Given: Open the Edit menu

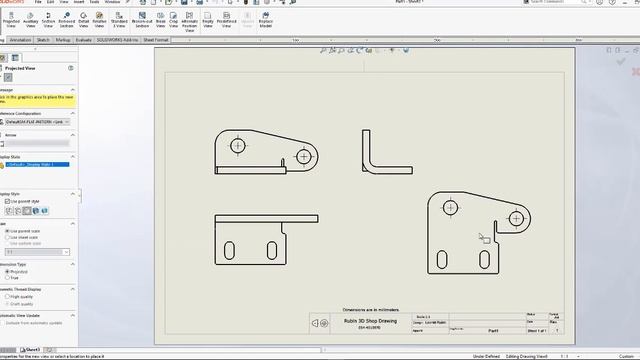Looking at the screenshot, I should coord(51,2).
